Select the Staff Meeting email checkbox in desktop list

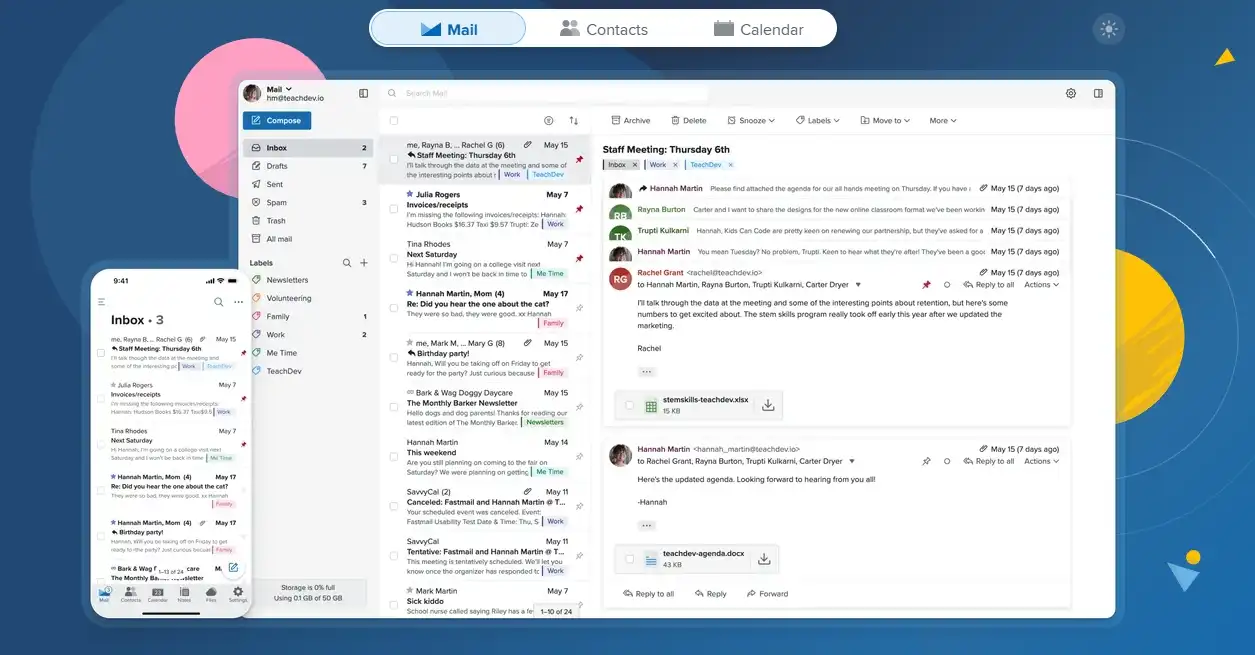click(394, 159)
